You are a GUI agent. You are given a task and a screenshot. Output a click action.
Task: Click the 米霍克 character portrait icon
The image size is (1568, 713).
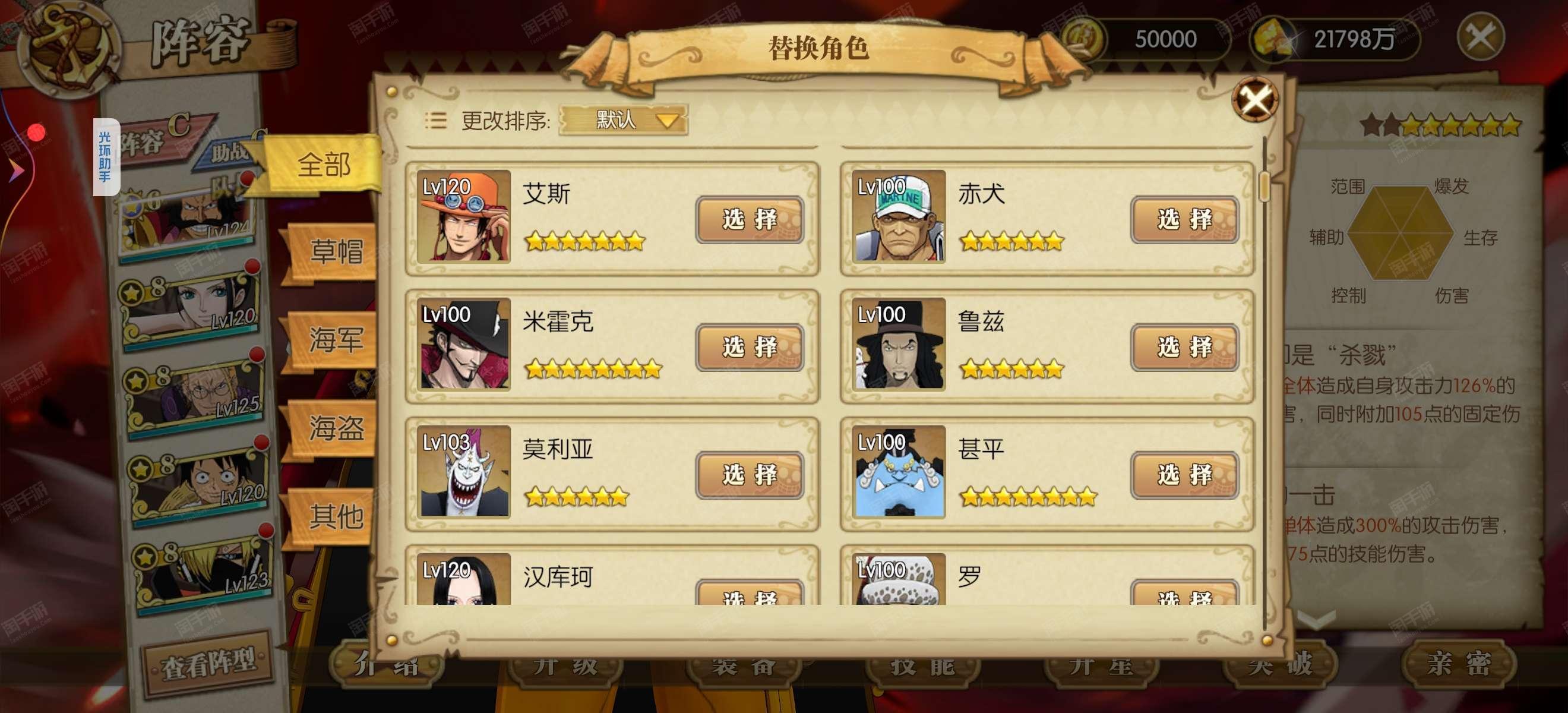[463, 345]
